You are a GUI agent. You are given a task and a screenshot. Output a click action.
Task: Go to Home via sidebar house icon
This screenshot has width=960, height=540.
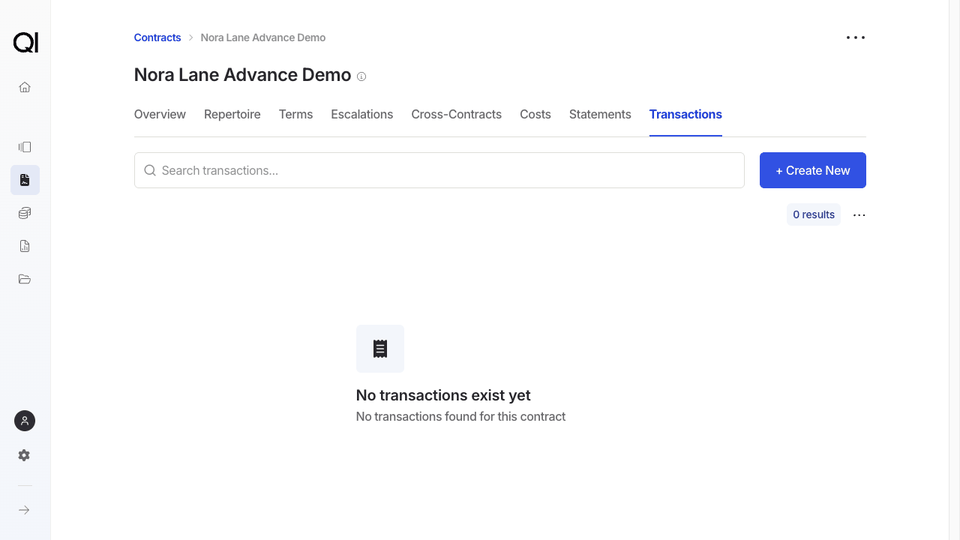point(24,87)
